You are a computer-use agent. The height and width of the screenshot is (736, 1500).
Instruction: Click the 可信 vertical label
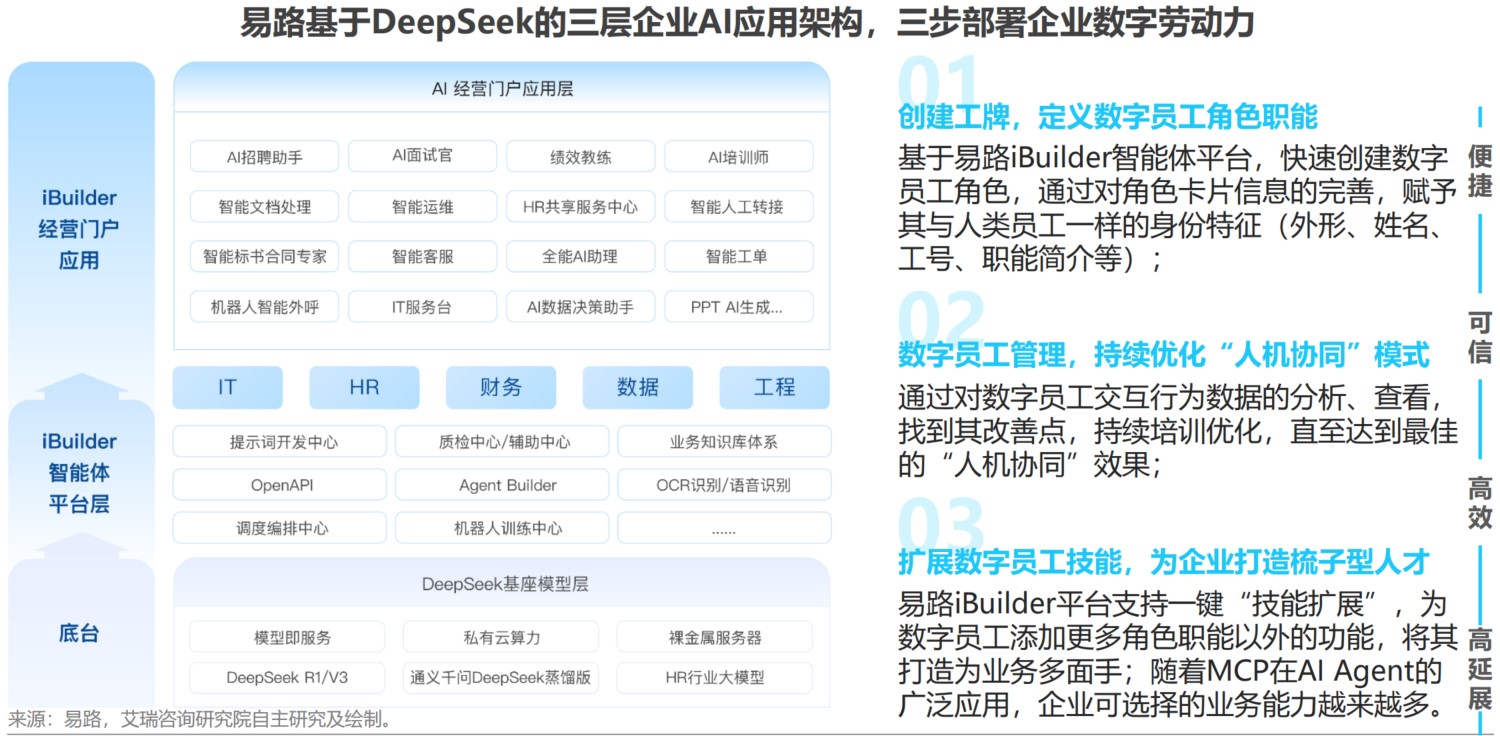(1480, 337)
